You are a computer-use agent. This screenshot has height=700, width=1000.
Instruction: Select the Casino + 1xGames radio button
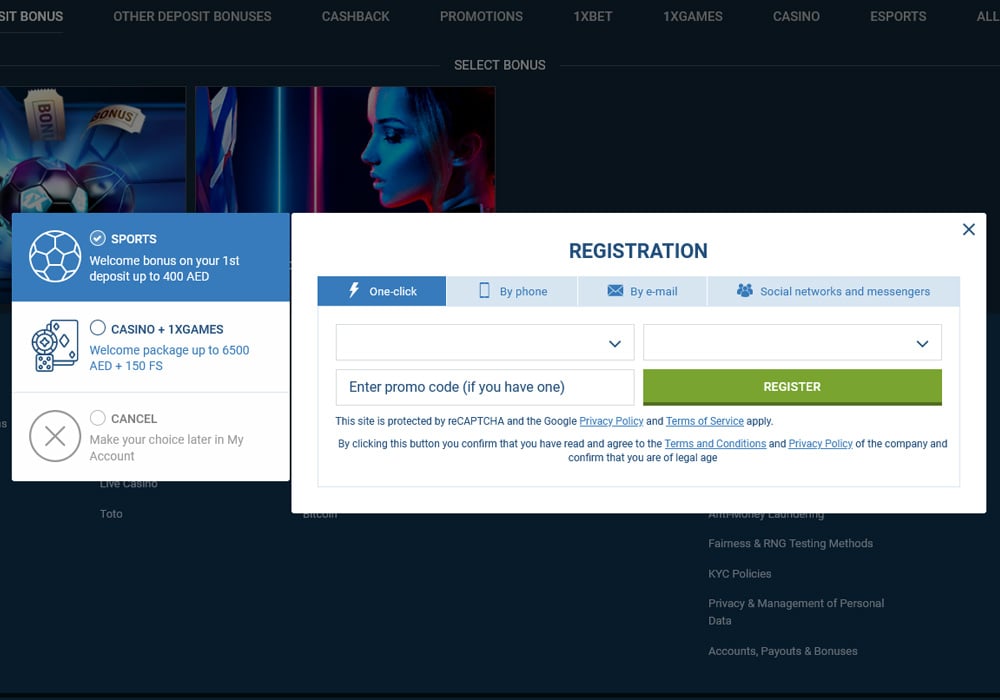tap(98, 328)
